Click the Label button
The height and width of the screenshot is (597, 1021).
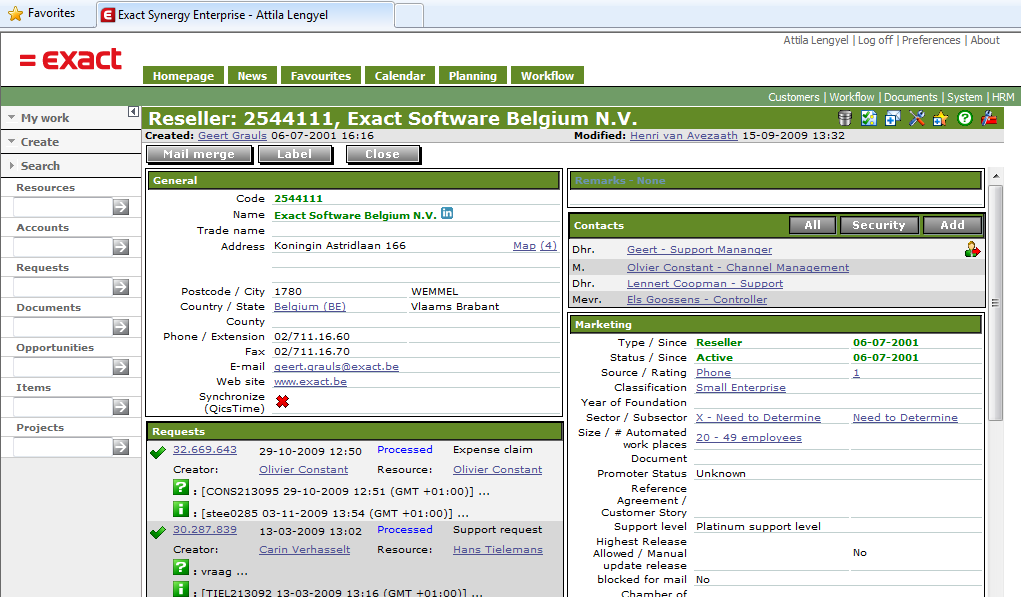click(x=294, y=154)
